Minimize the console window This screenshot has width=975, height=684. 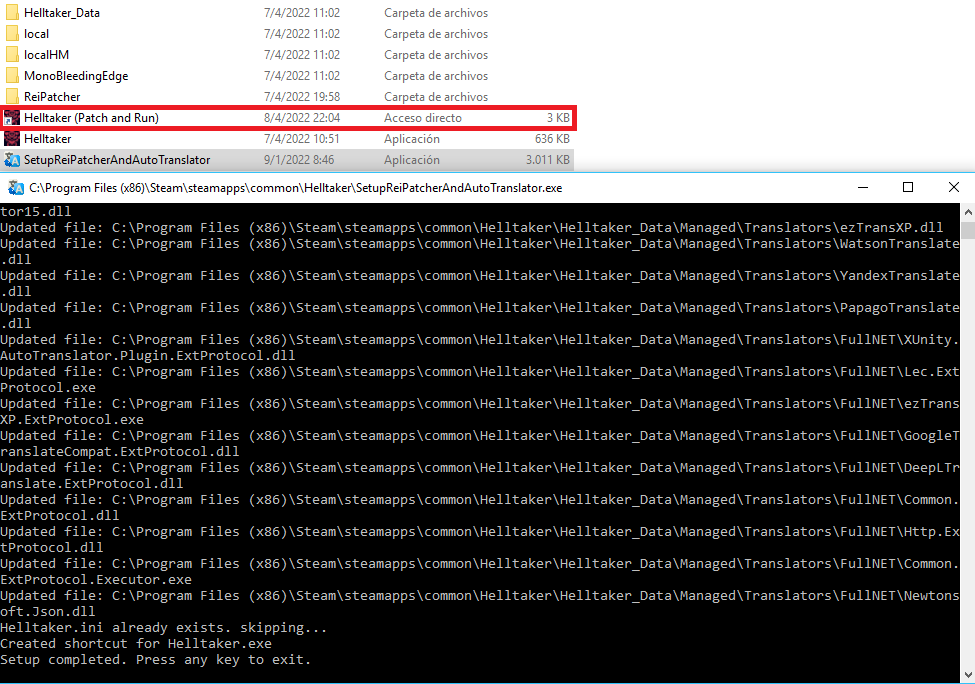[862, 188]
